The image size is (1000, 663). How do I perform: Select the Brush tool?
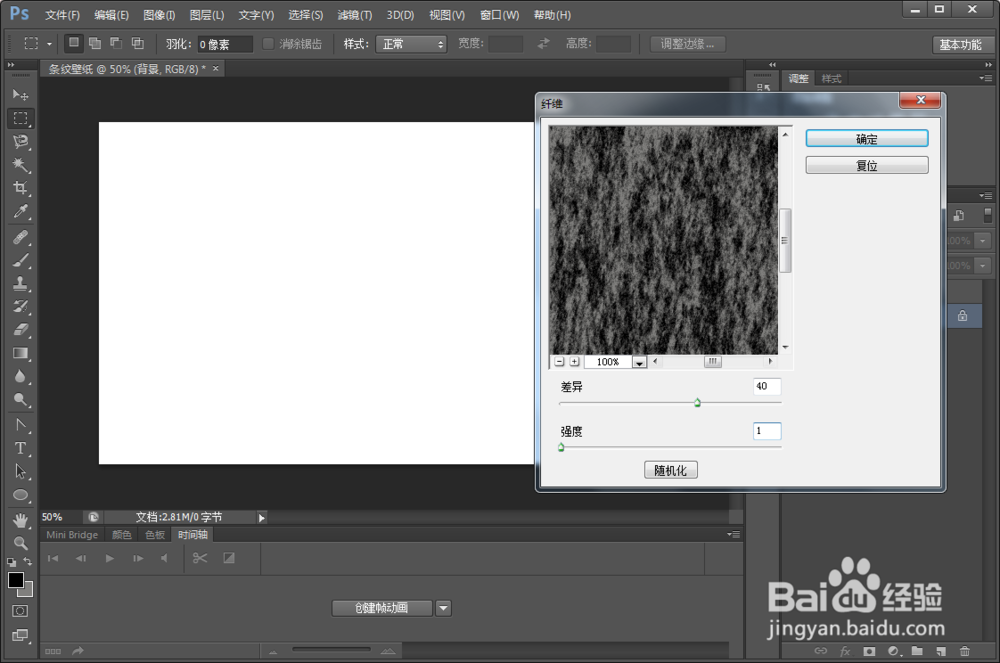[20, 260]
